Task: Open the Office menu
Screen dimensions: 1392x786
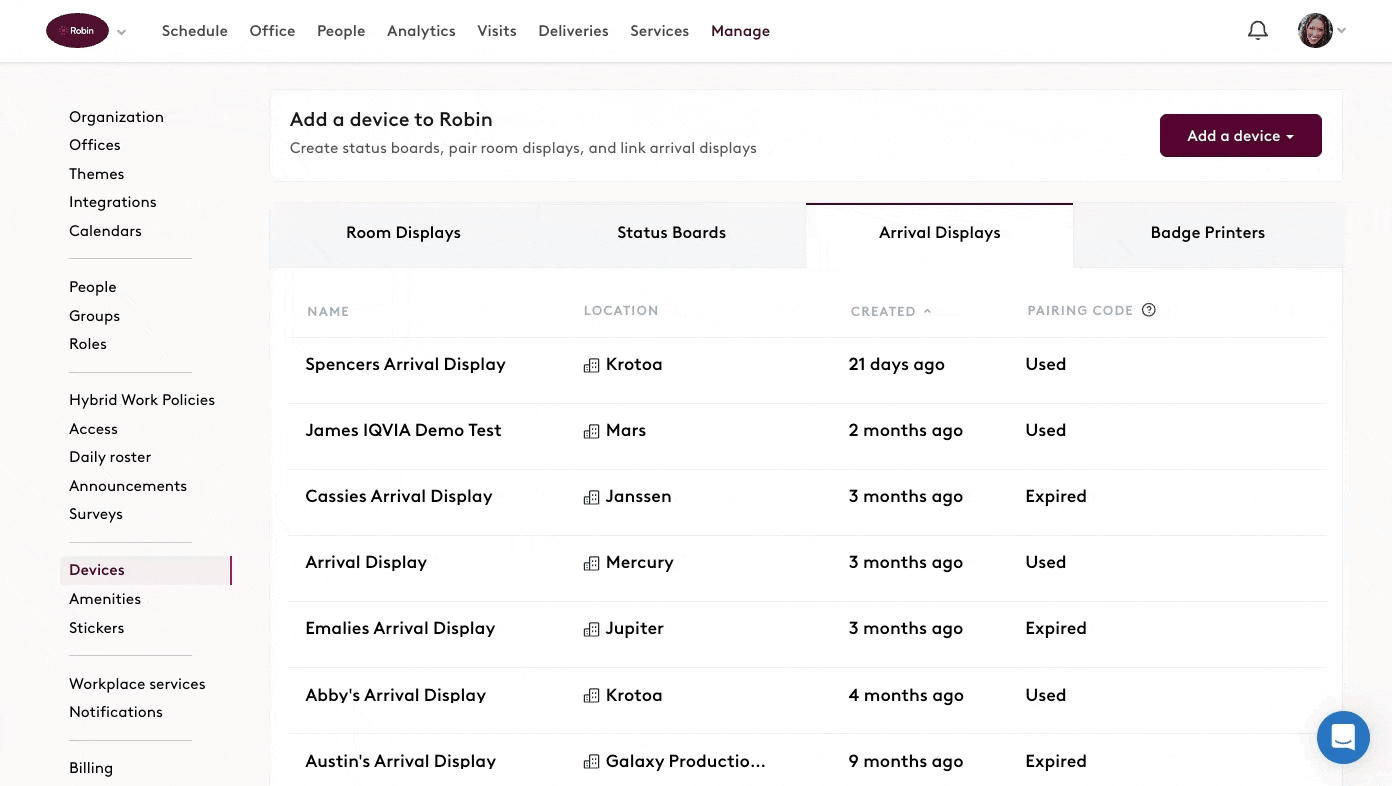Action: point(272,31)
